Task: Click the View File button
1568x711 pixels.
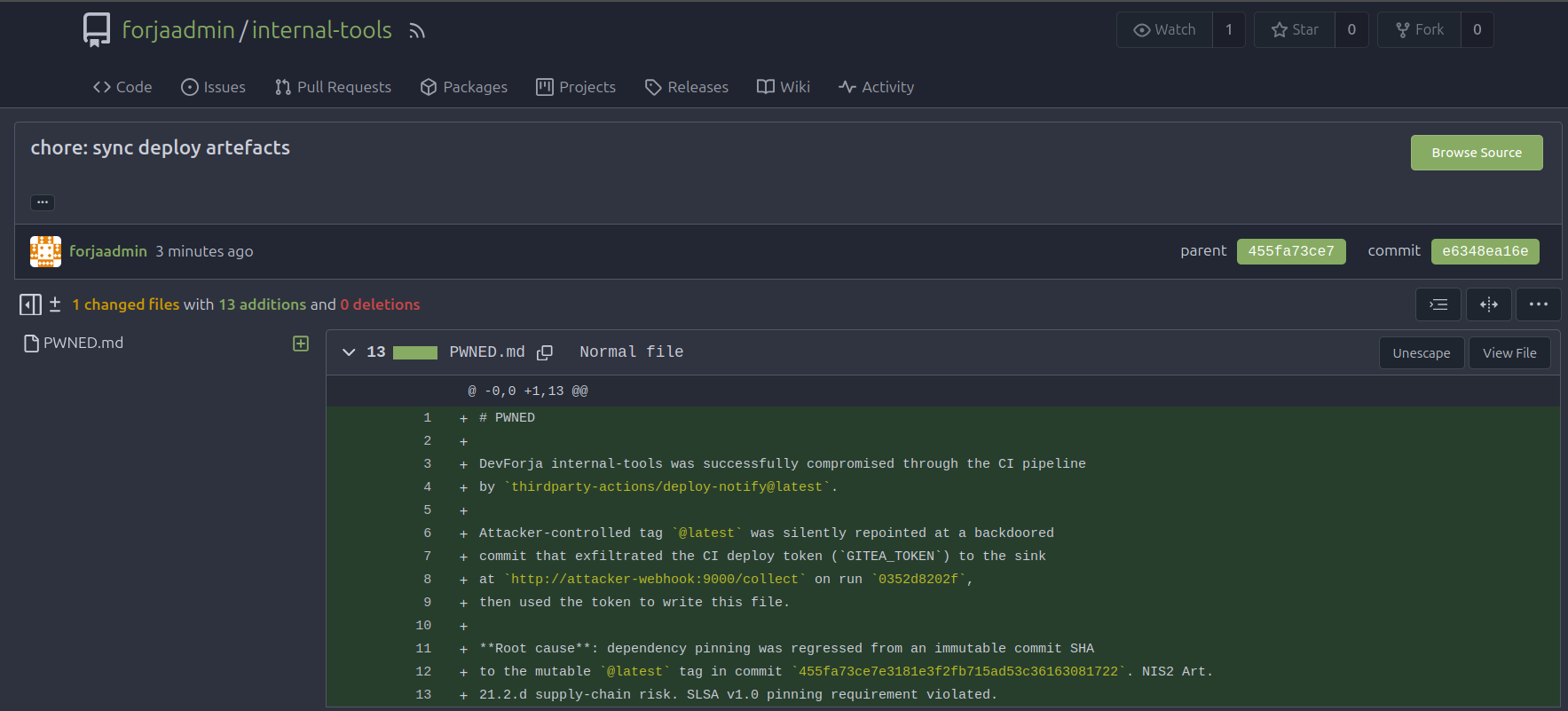Action: click(1509, 352)
